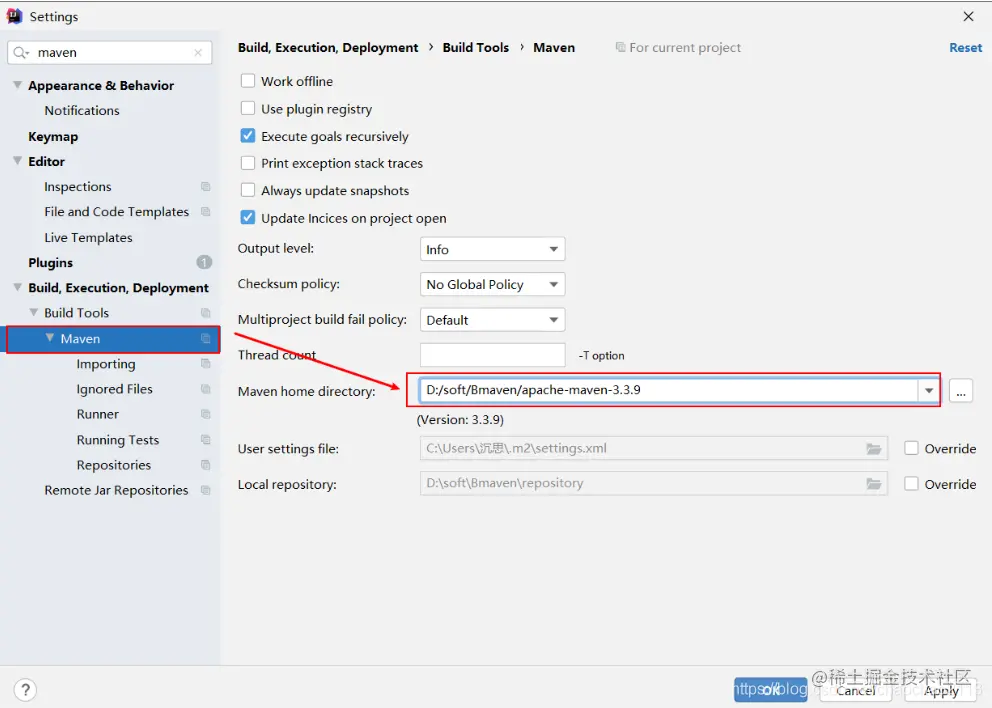The height and width of the screenshot is (708, 992).
Task: Click project-level icon beside File and Code Templates
Action: tap(206, 211)
